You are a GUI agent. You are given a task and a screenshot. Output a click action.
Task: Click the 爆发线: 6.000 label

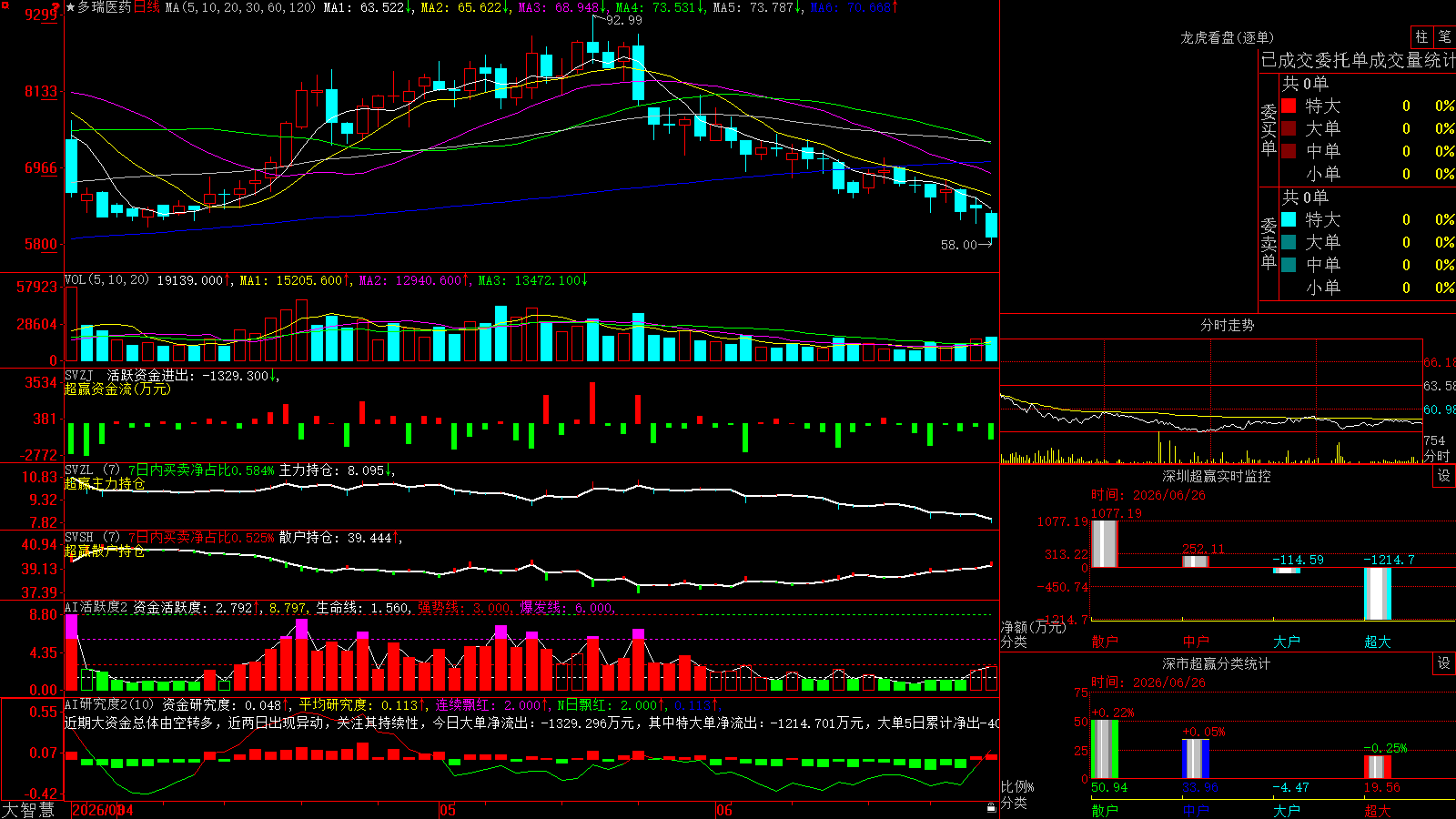coord(566,607)
